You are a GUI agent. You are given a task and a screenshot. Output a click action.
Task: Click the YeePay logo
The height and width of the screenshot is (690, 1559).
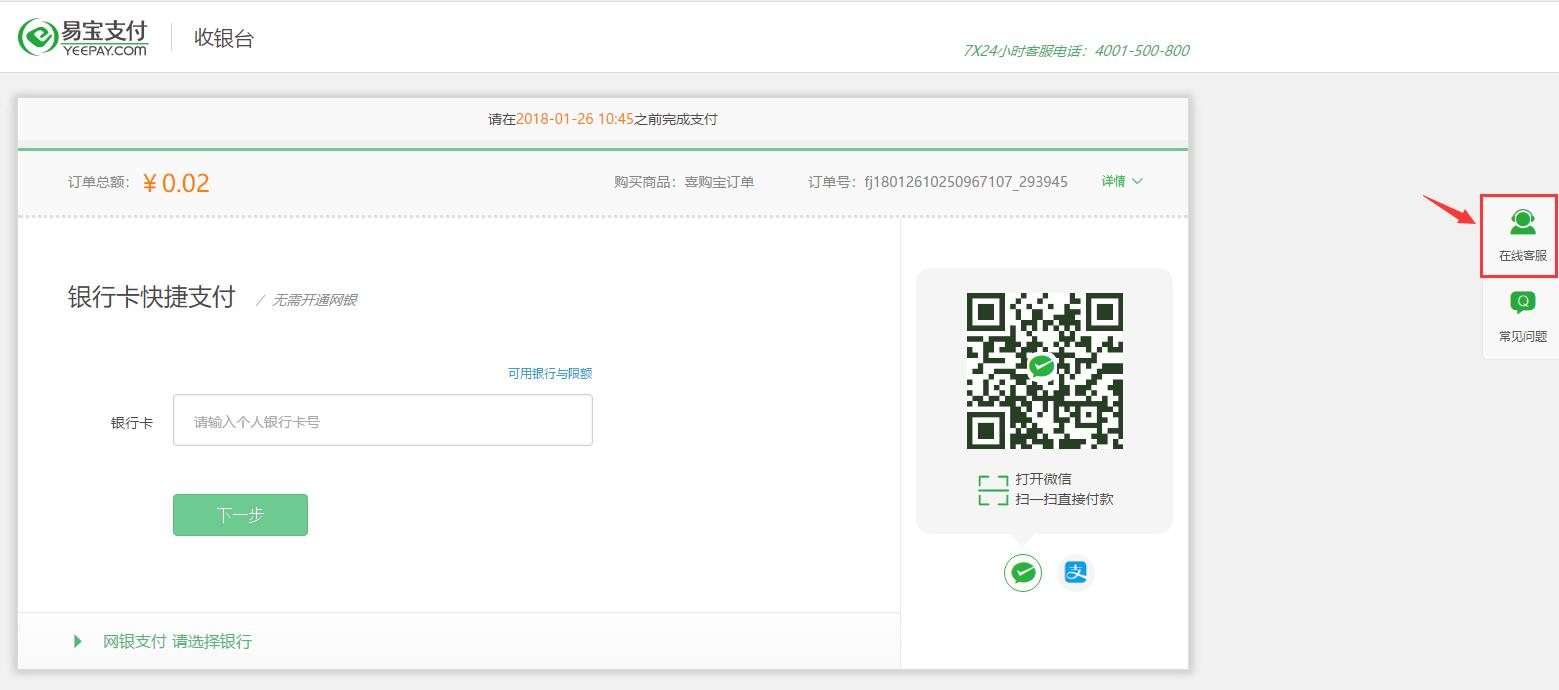point(84,37)
